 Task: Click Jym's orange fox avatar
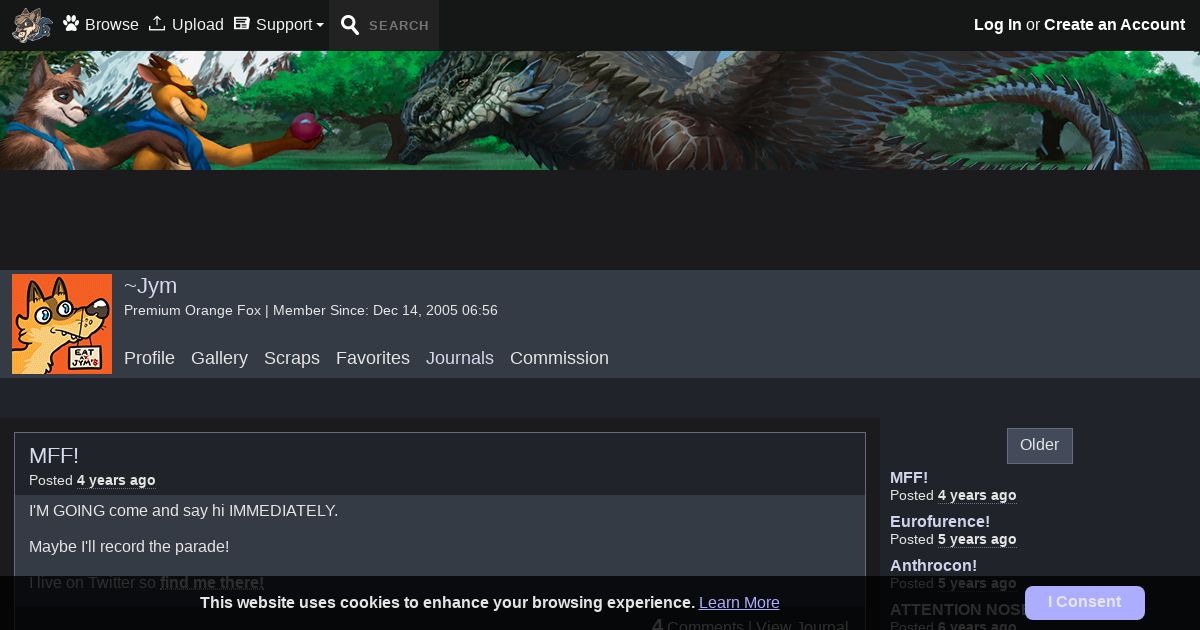(62, 324)
